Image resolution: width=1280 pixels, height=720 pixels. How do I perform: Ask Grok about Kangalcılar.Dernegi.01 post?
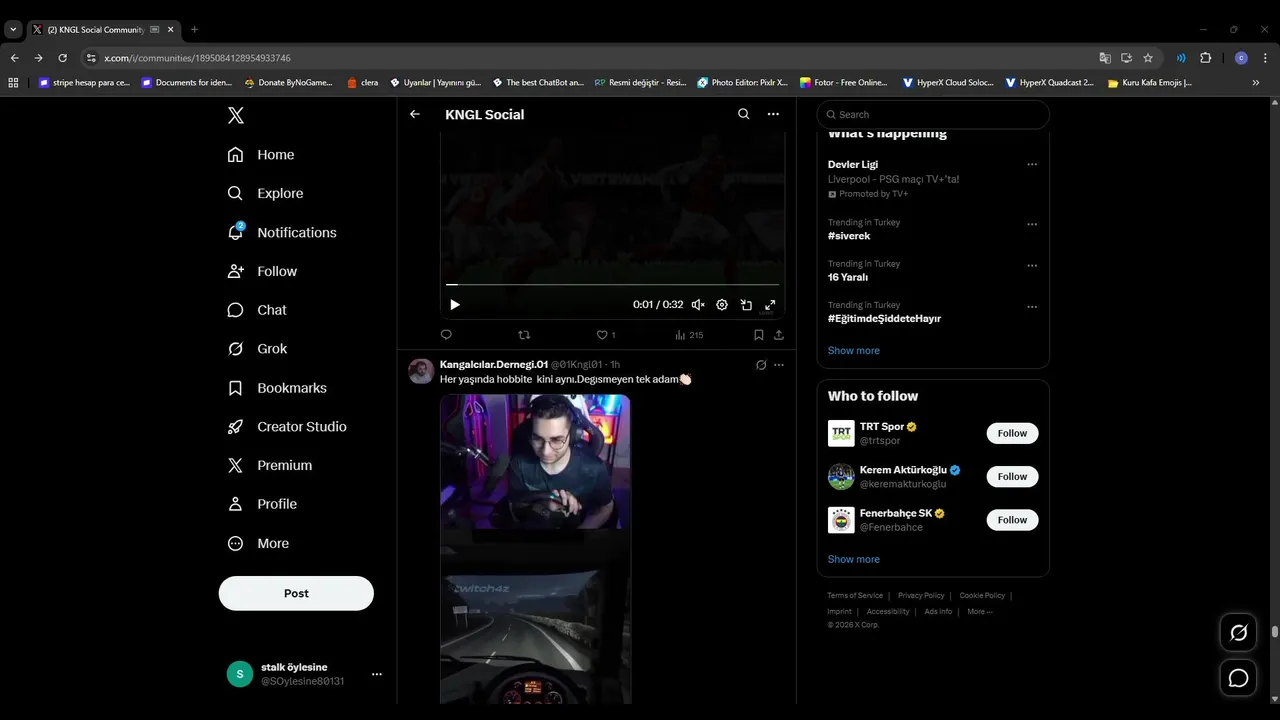[761, 365]
